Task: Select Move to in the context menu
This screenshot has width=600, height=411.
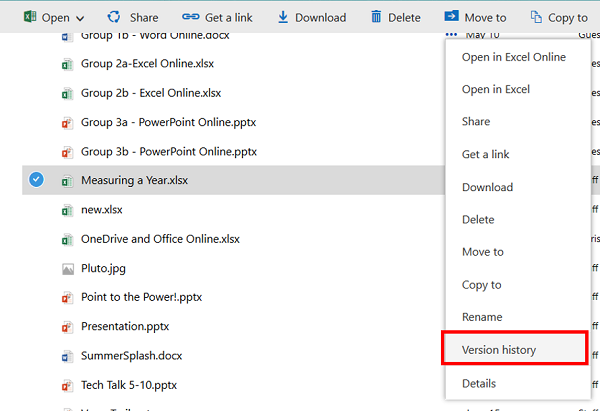Action: (x=483, y=252)
